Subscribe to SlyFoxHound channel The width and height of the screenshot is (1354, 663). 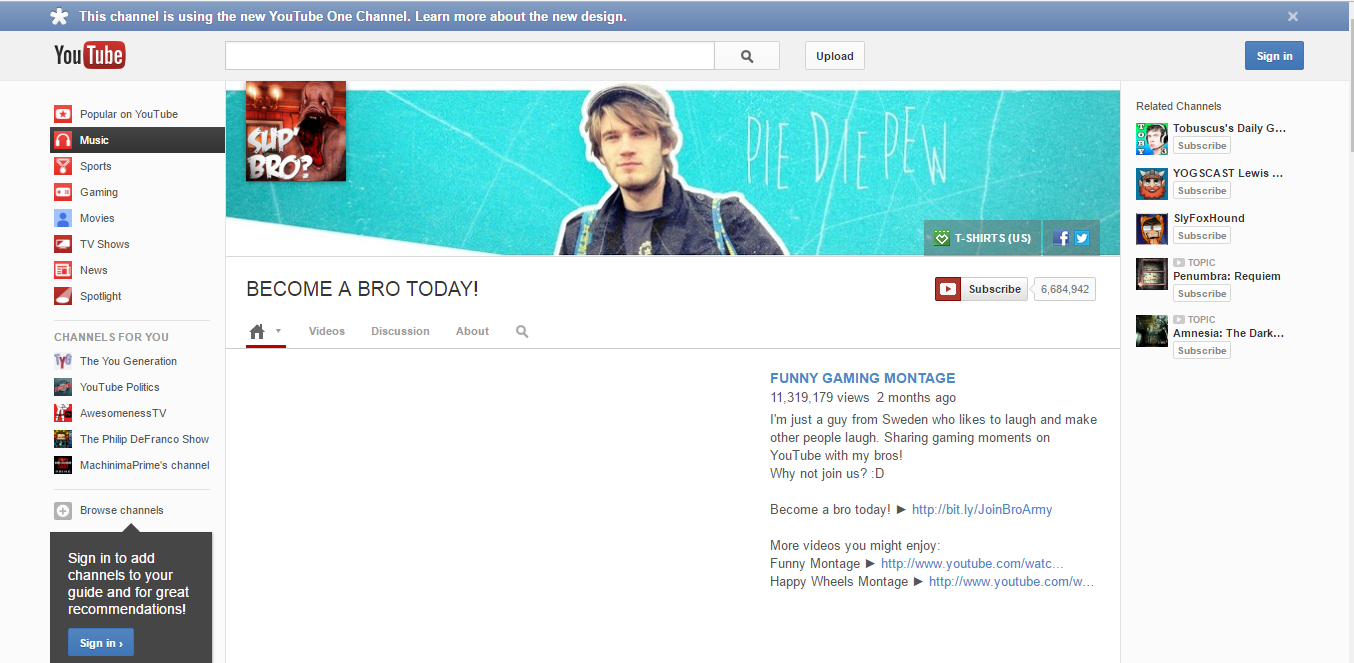pyautogui.click(x=1202, y=236)
